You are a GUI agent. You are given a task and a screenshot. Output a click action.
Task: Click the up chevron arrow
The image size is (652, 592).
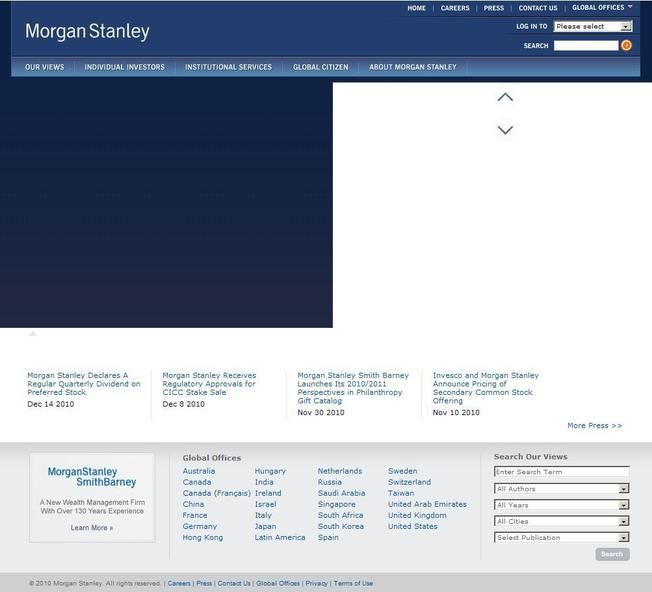tap(505, 97)
